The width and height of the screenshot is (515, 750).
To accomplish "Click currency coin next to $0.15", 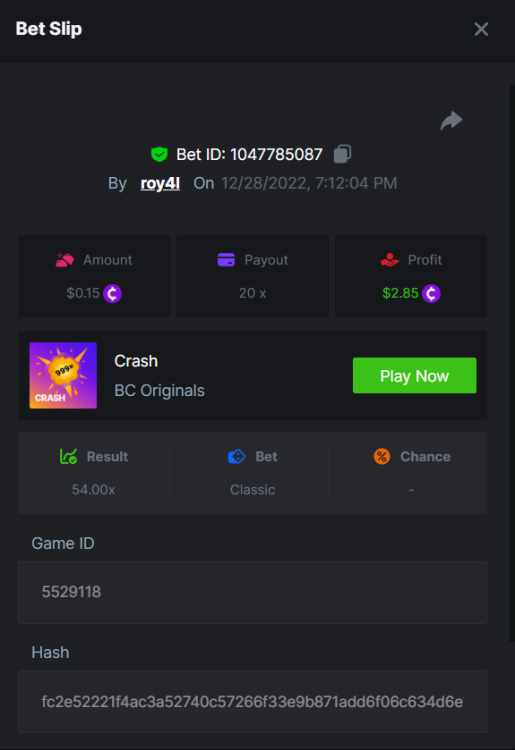I will [x=112, y=293].
